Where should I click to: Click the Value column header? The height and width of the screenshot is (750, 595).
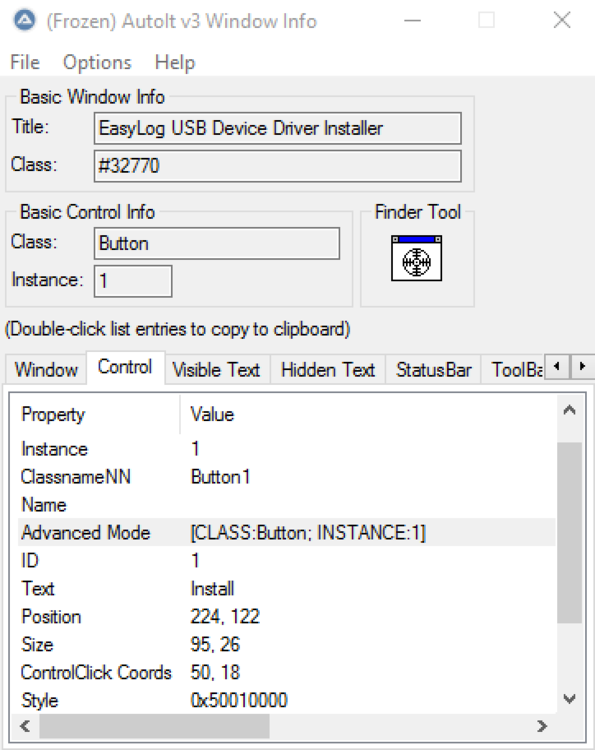[x=368, y=414]
